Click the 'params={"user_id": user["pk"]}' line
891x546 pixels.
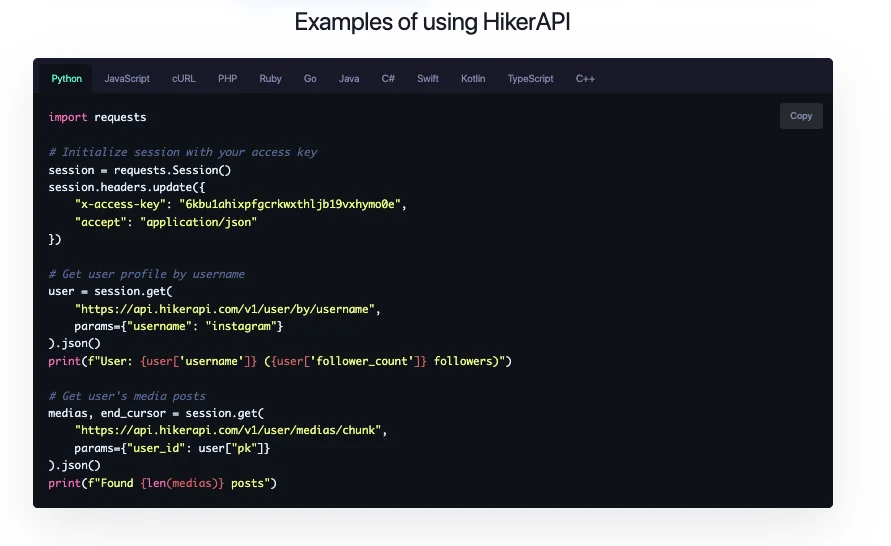[x=172, y=448]
